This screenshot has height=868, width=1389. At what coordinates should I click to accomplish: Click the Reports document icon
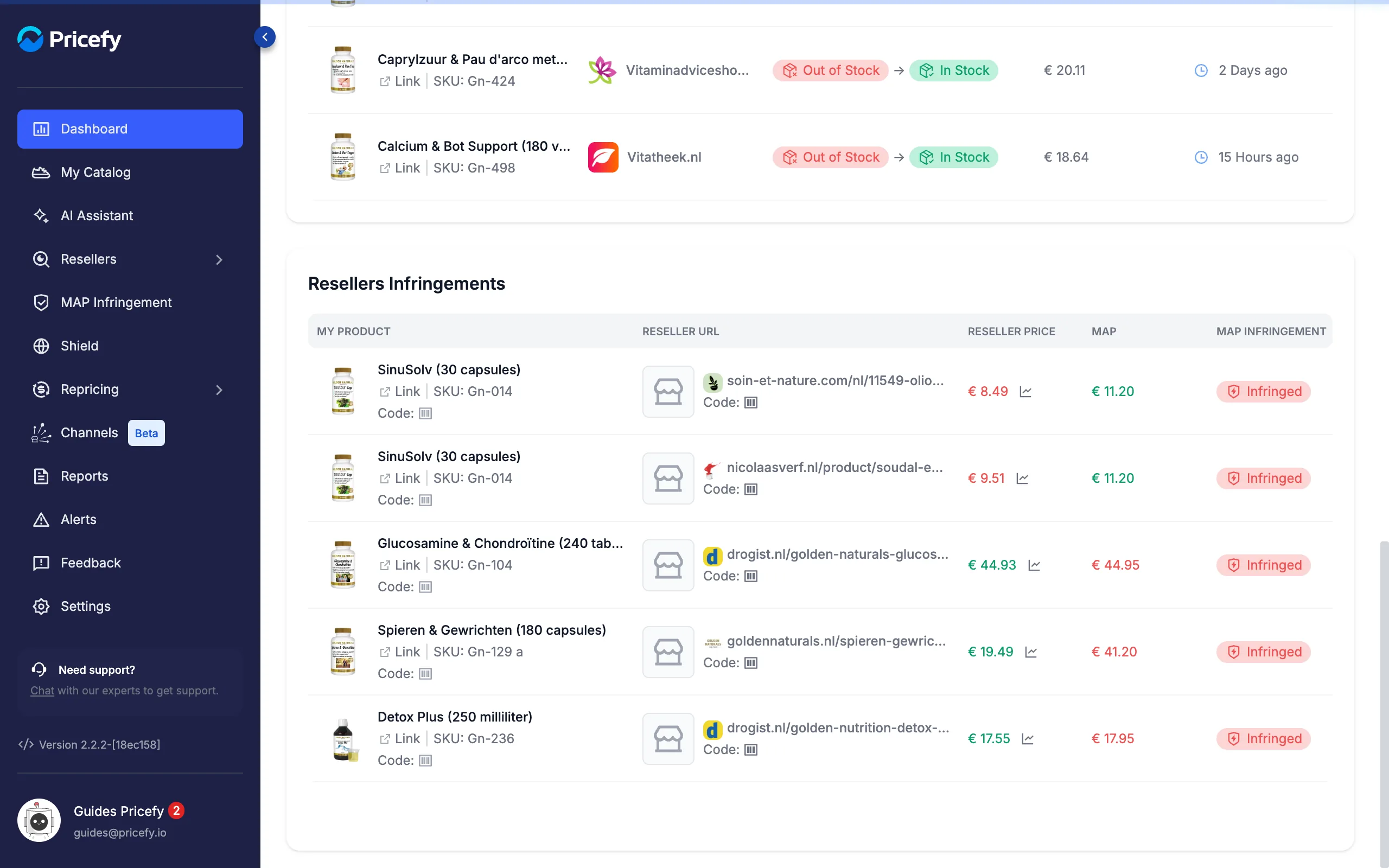tap(41, 476)
